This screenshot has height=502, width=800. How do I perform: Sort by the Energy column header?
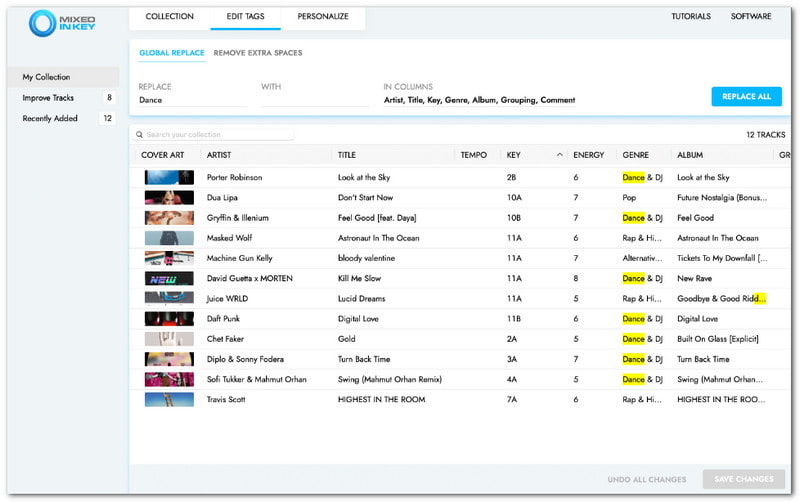[588, 155]
